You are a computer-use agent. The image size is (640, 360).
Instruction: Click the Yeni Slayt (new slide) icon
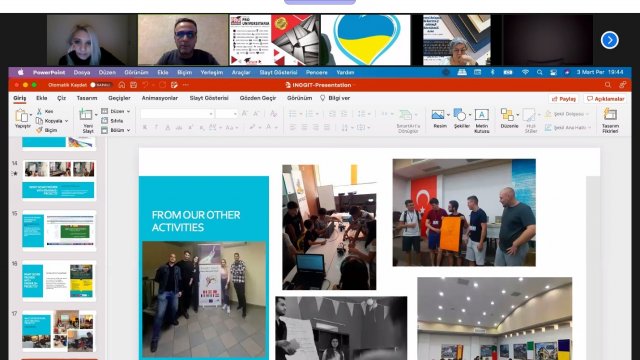click(86, 115)
